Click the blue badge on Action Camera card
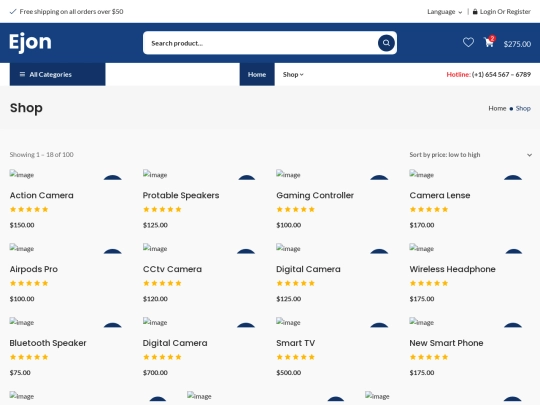 pos(113,177)
